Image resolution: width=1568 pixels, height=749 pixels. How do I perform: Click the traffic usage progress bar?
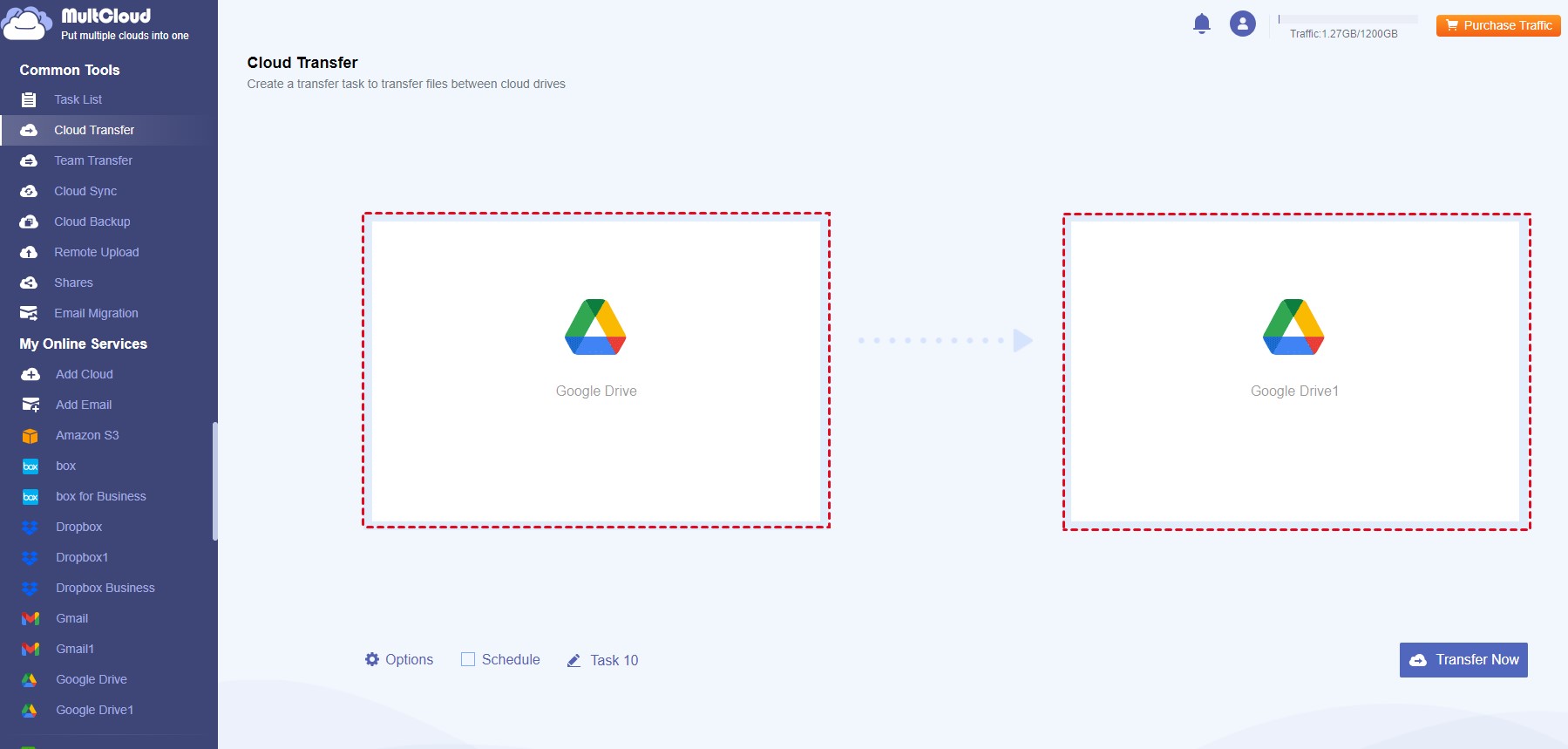[1347, 18]
